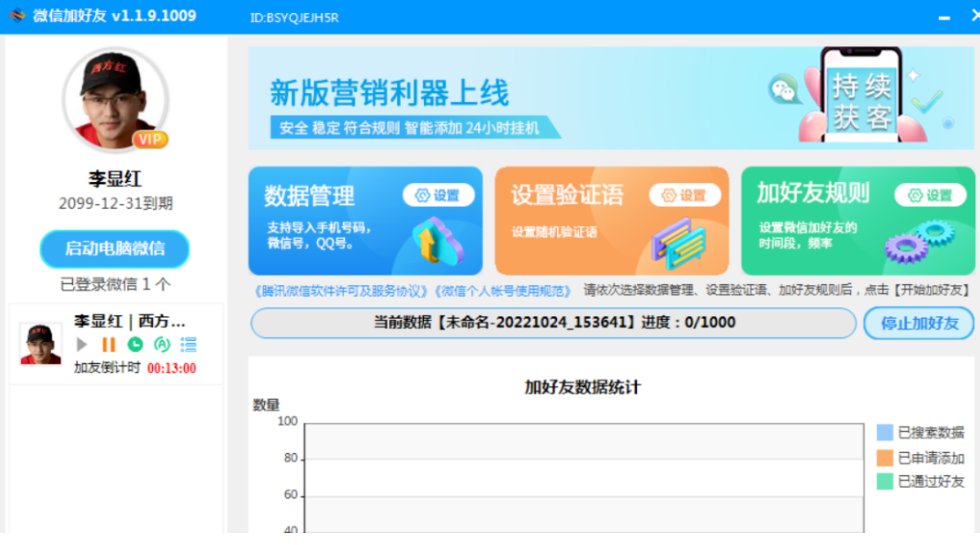Click the app logo in the title bar
The height and width of the screenshot is (545, 980).
click(17, 16)
